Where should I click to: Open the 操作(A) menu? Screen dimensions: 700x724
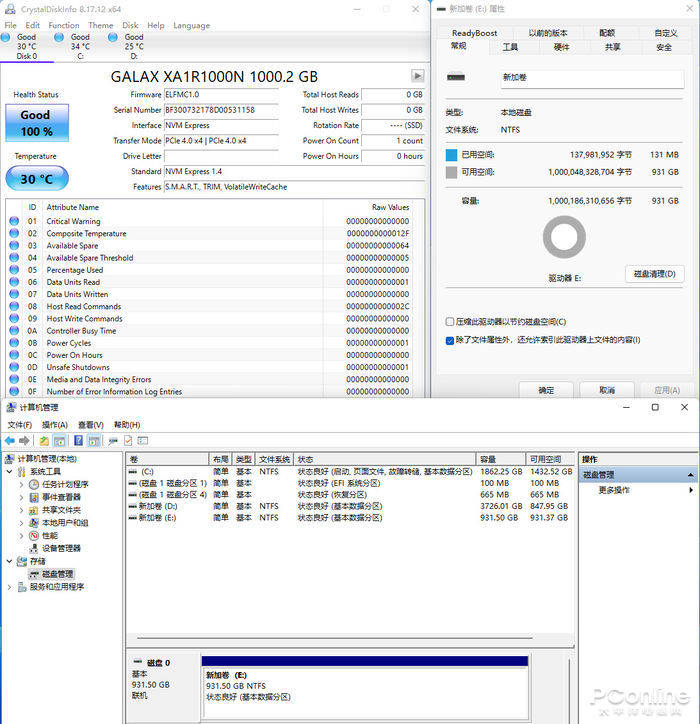tap(54, 425)
